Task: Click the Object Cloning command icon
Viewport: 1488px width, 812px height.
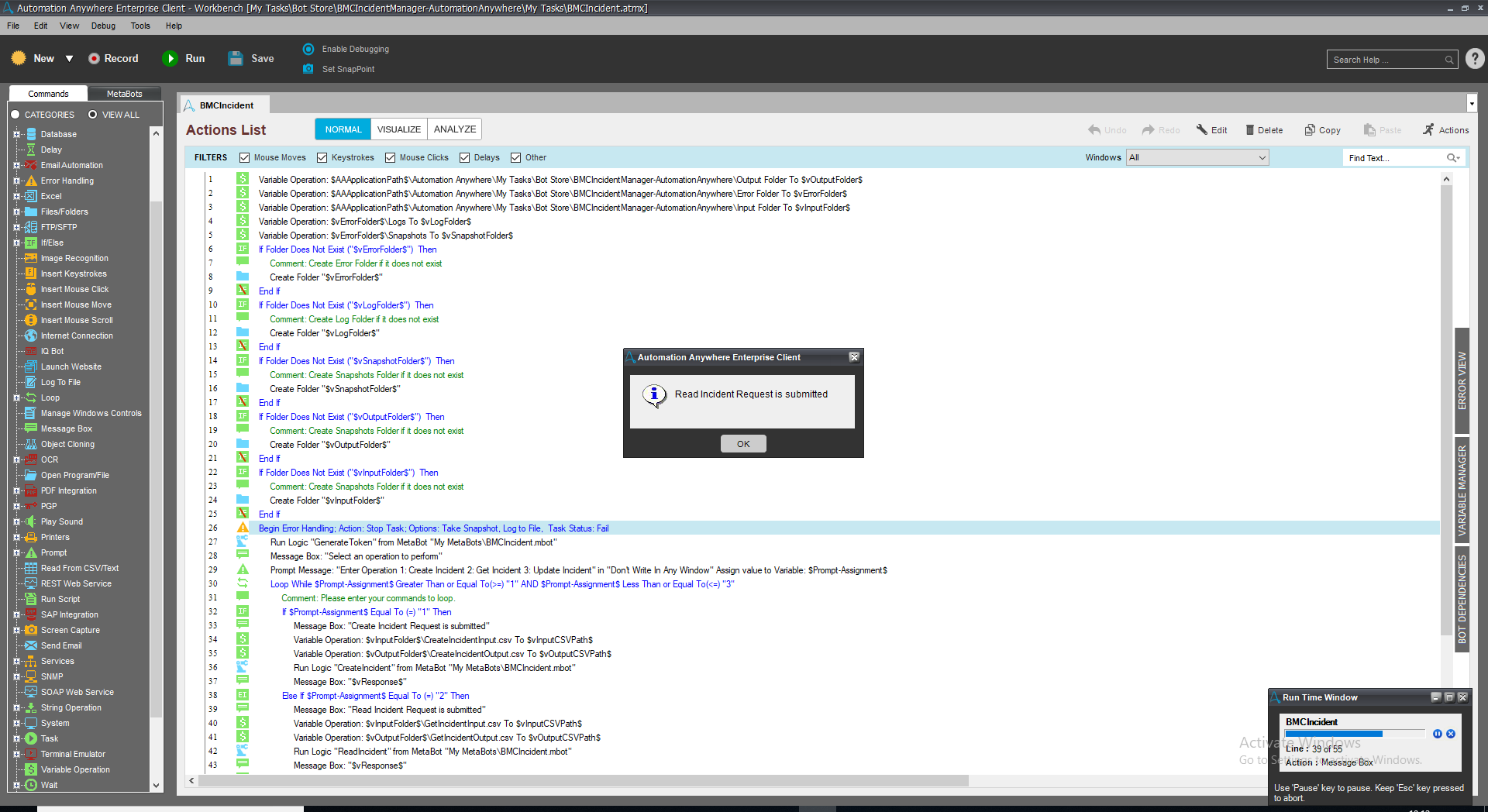Action: (x=31, y=444)
